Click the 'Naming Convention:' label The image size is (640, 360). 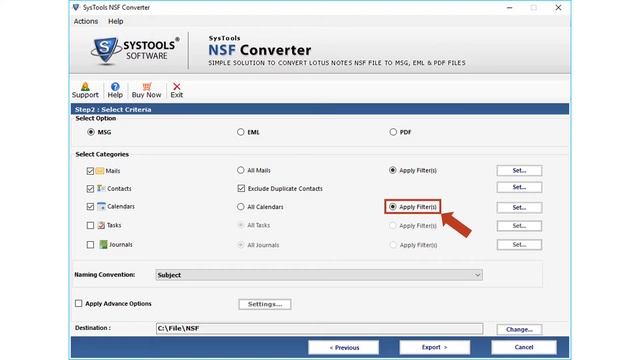[104, 275]
